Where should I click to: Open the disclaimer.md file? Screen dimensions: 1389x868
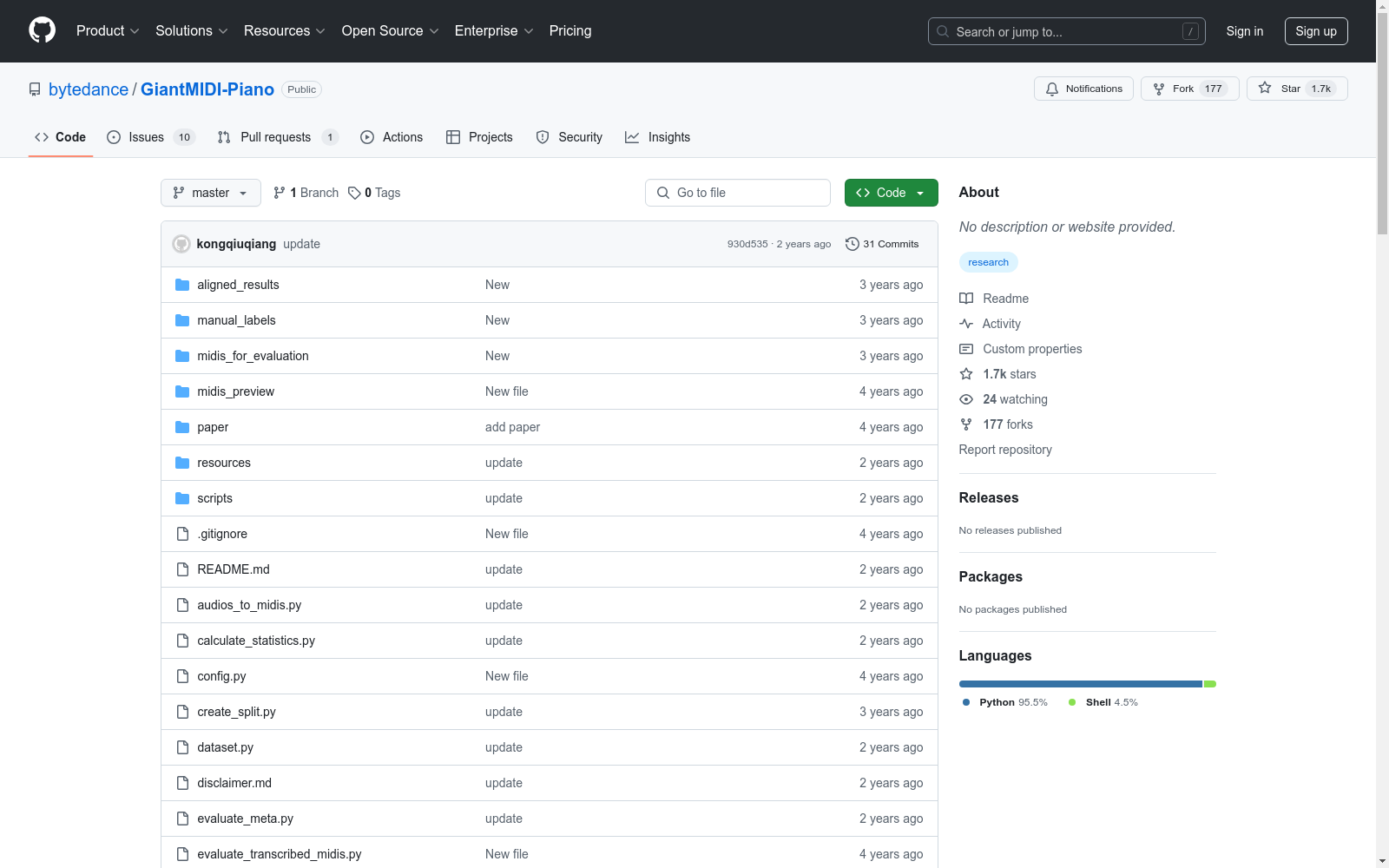point(234,783)
